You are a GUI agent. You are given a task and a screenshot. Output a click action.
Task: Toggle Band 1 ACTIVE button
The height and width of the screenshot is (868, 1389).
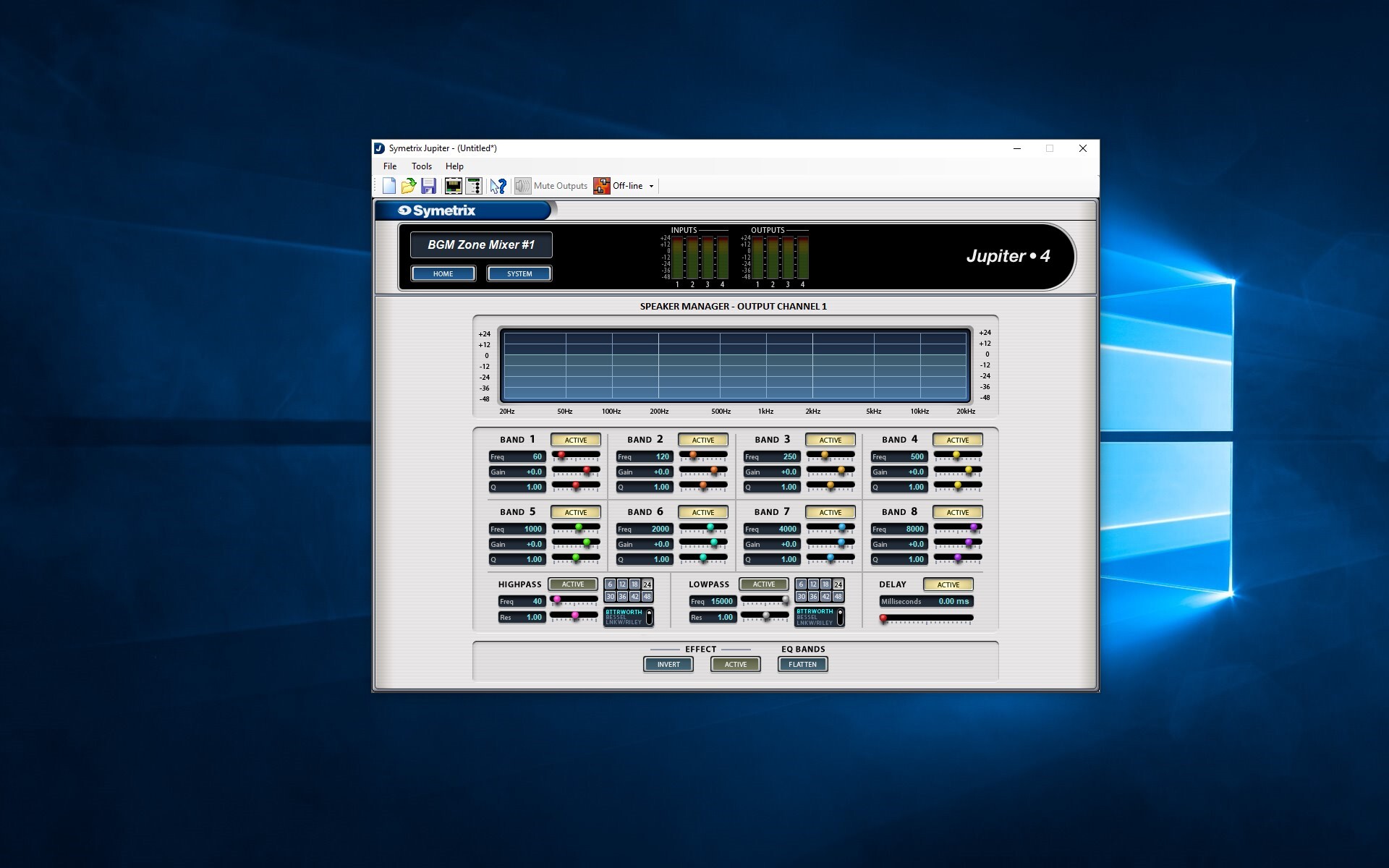pos(575,440)
